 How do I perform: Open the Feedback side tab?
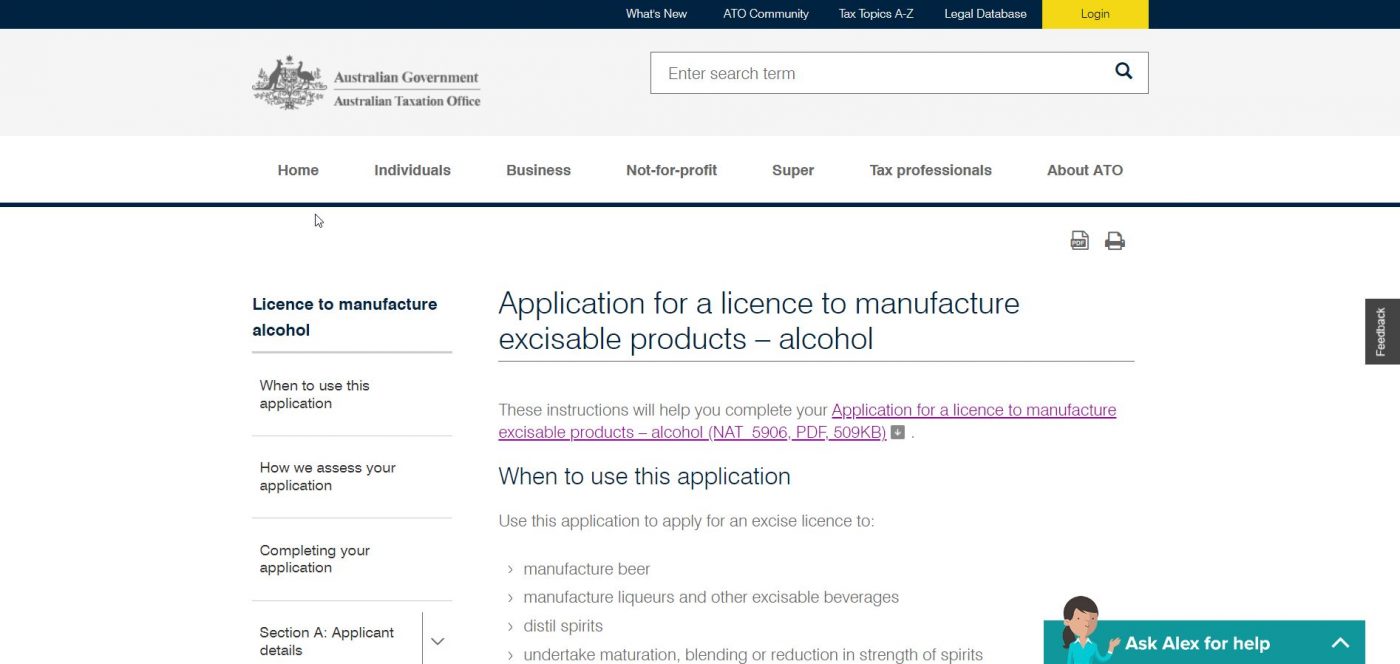point(1382,331)
